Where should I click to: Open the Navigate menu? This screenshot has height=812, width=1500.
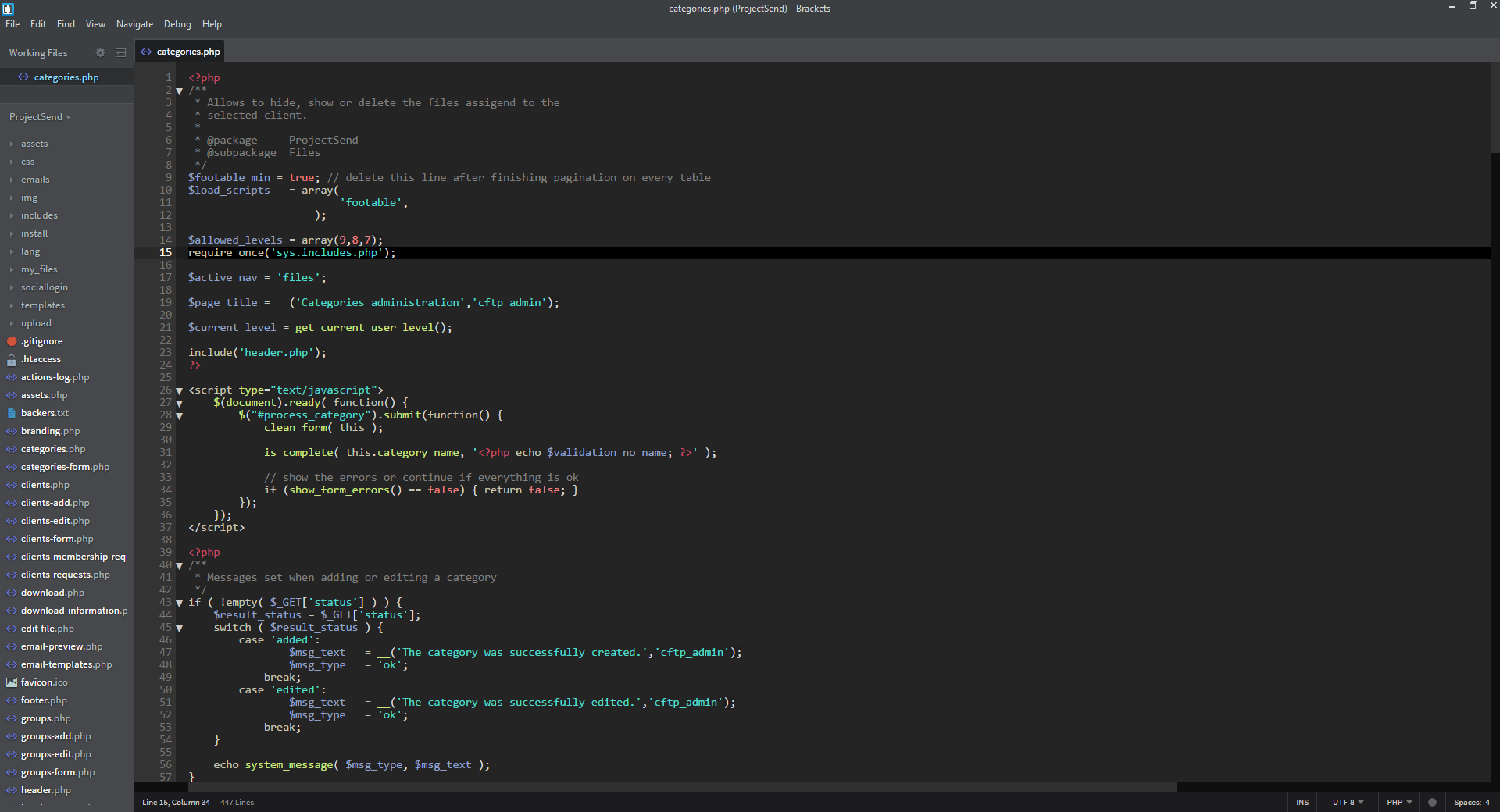[134, 24]
